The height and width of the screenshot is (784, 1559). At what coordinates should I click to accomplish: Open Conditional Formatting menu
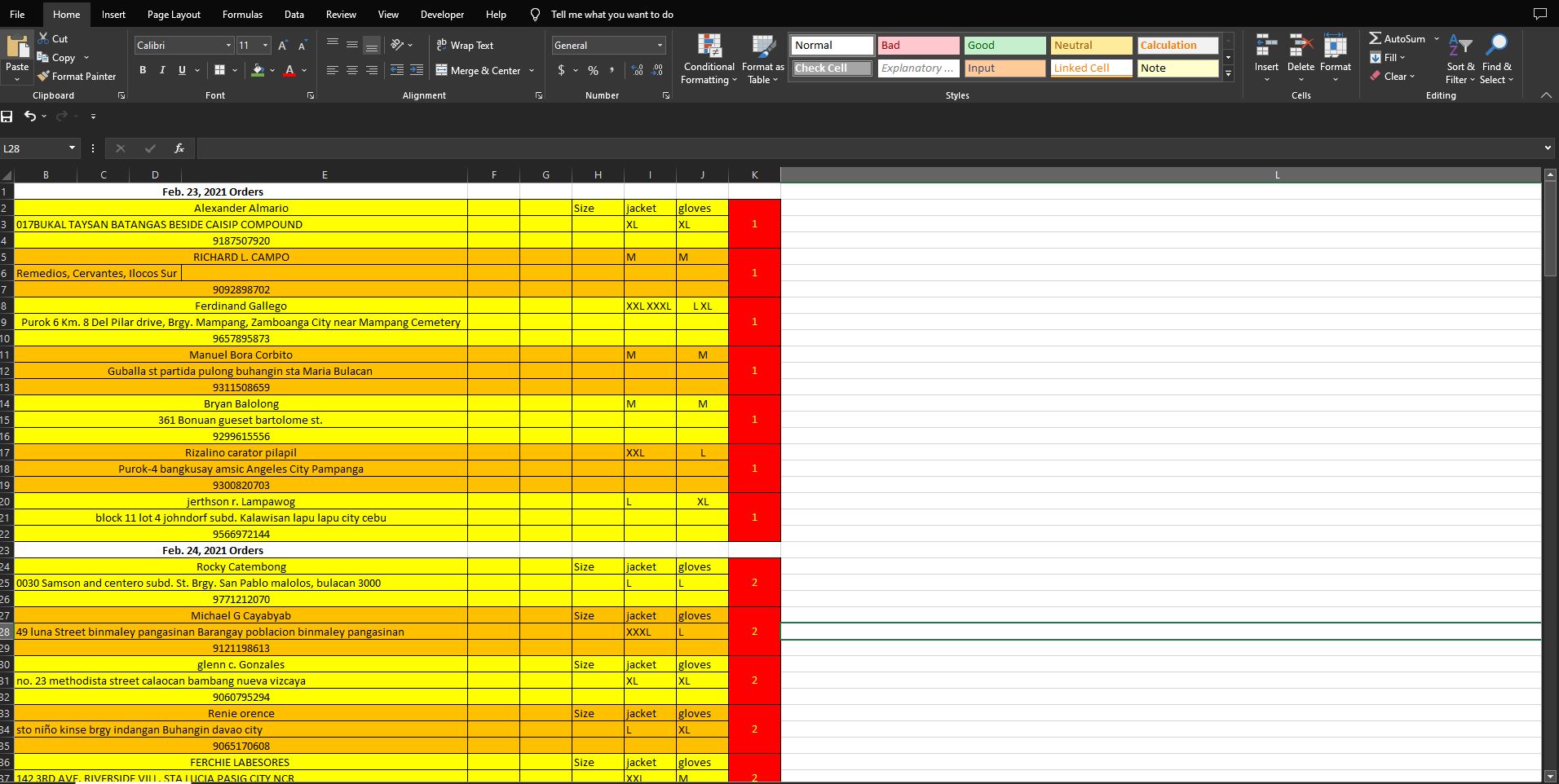[x=709, y=59]
